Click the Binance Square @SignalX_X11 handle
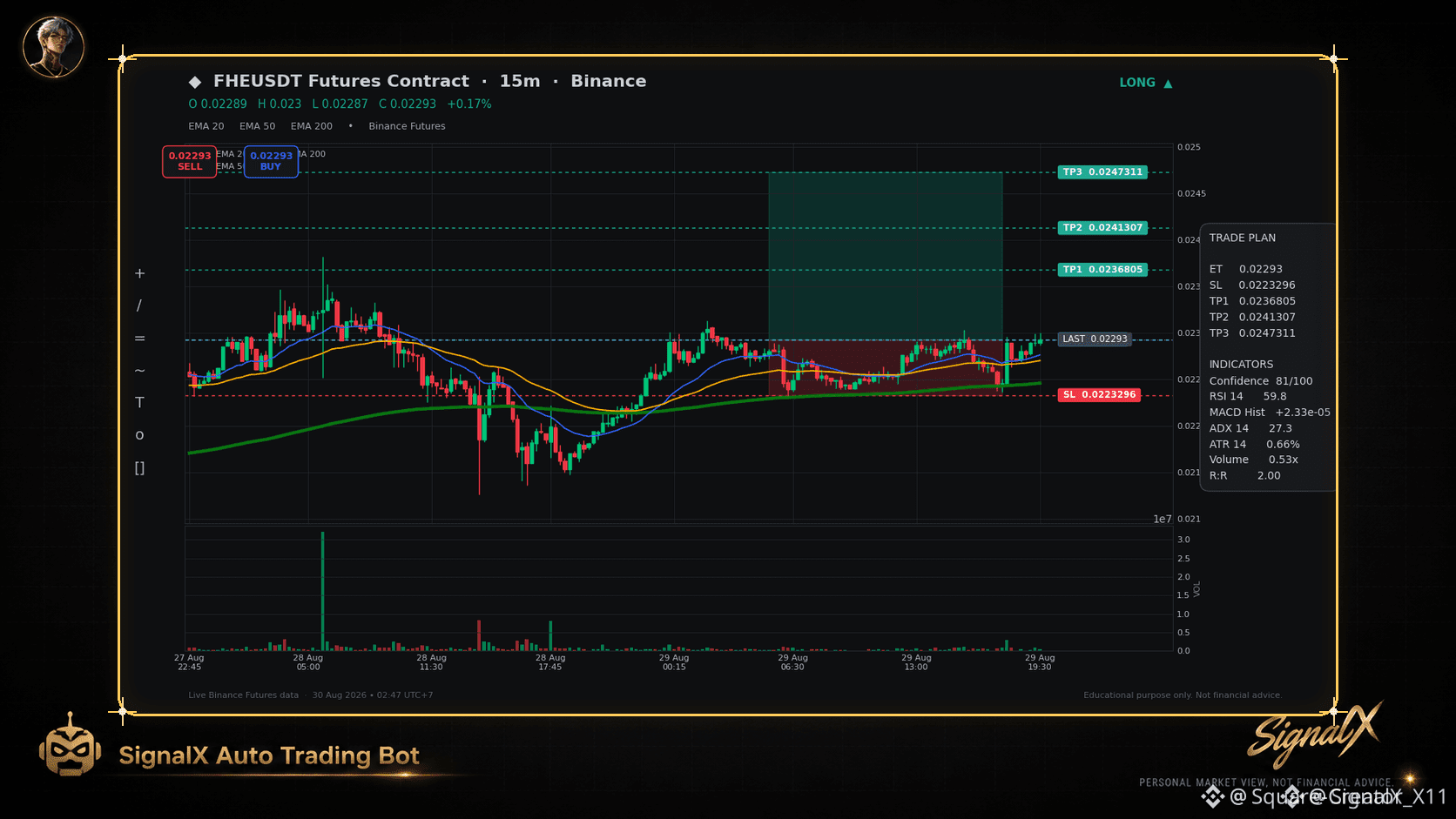Screen dimensions: 1456x819 [x=1325, y=796]
